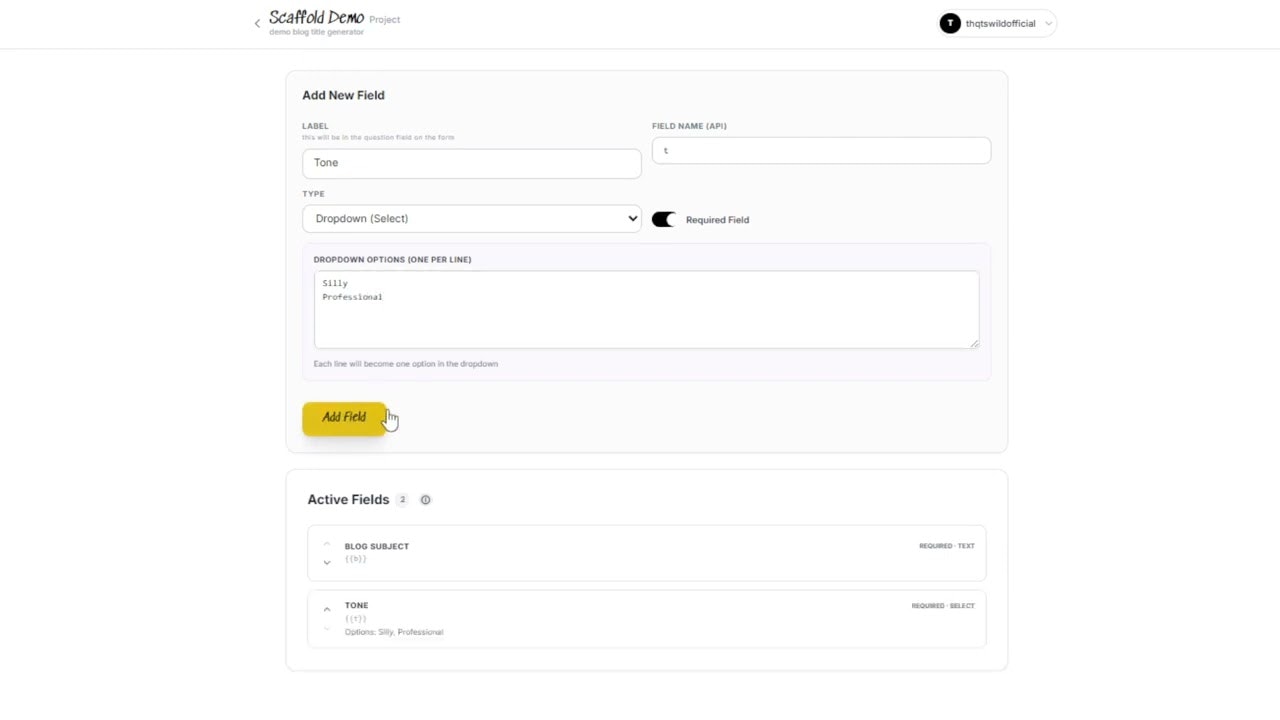Move Tone field up with arrow
This screenshot has height=720, width=1280.
(327, 609)
